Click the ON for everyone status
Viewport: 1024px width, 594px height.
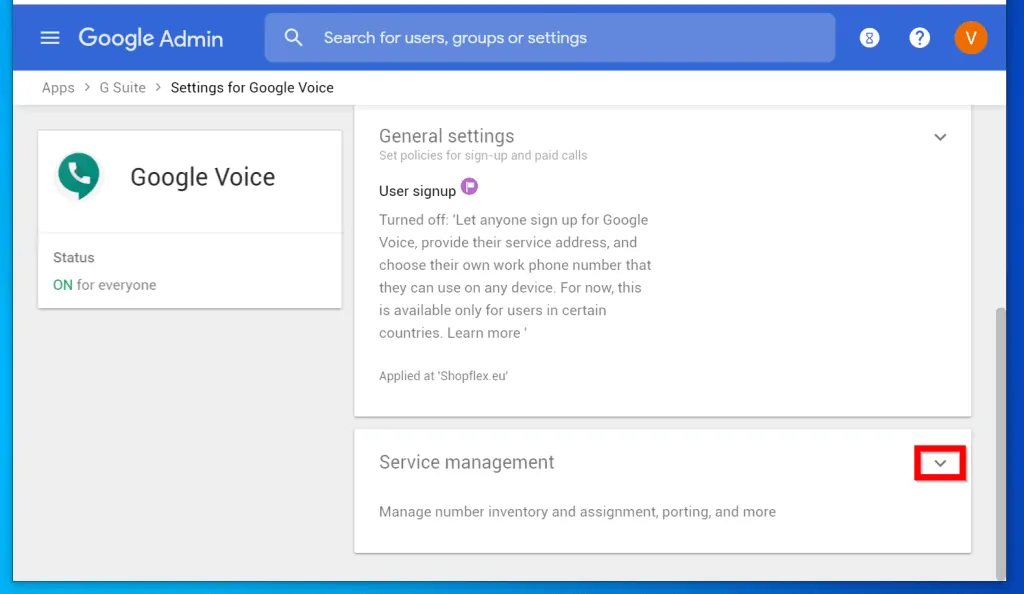pyautogui.click(x=105, y=285)
